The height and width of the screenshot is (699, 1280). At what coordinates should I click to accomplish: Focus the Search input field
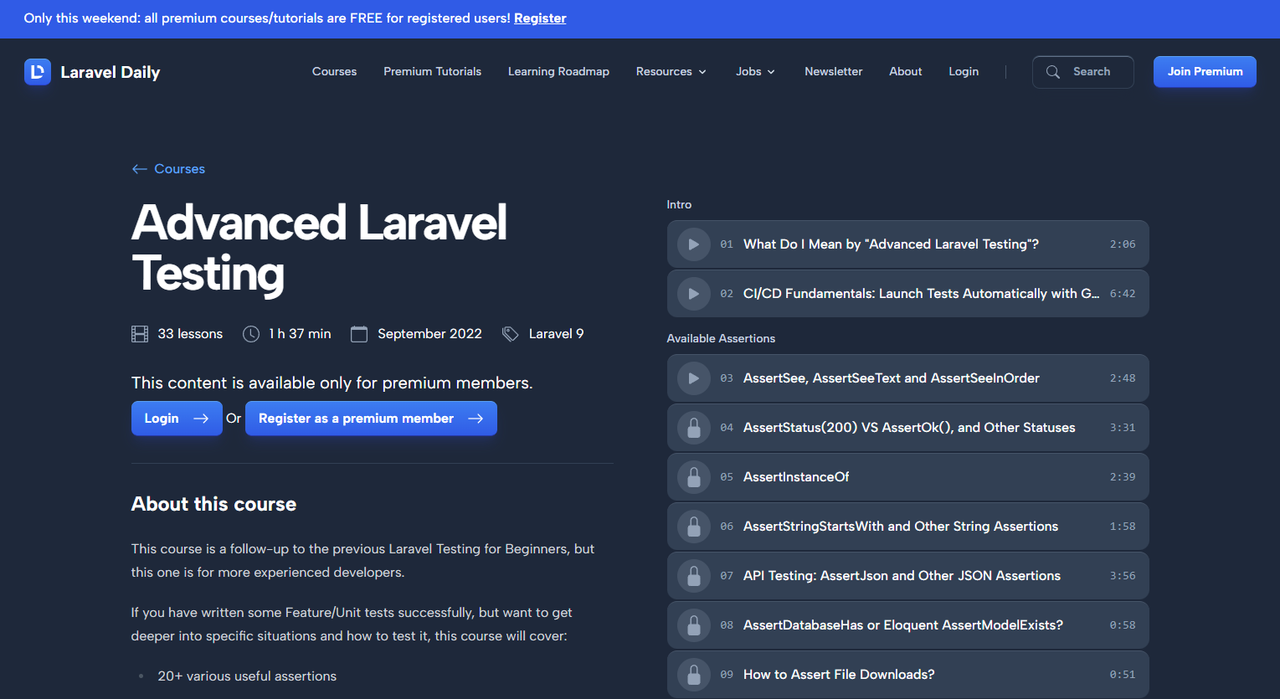click(x=1083, y=72)
